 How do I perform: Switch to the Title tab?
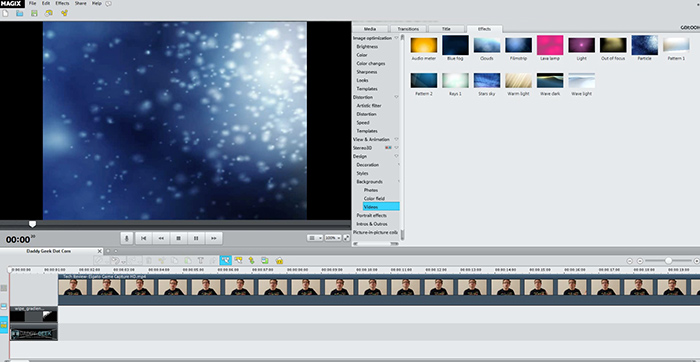pos(446,29)
